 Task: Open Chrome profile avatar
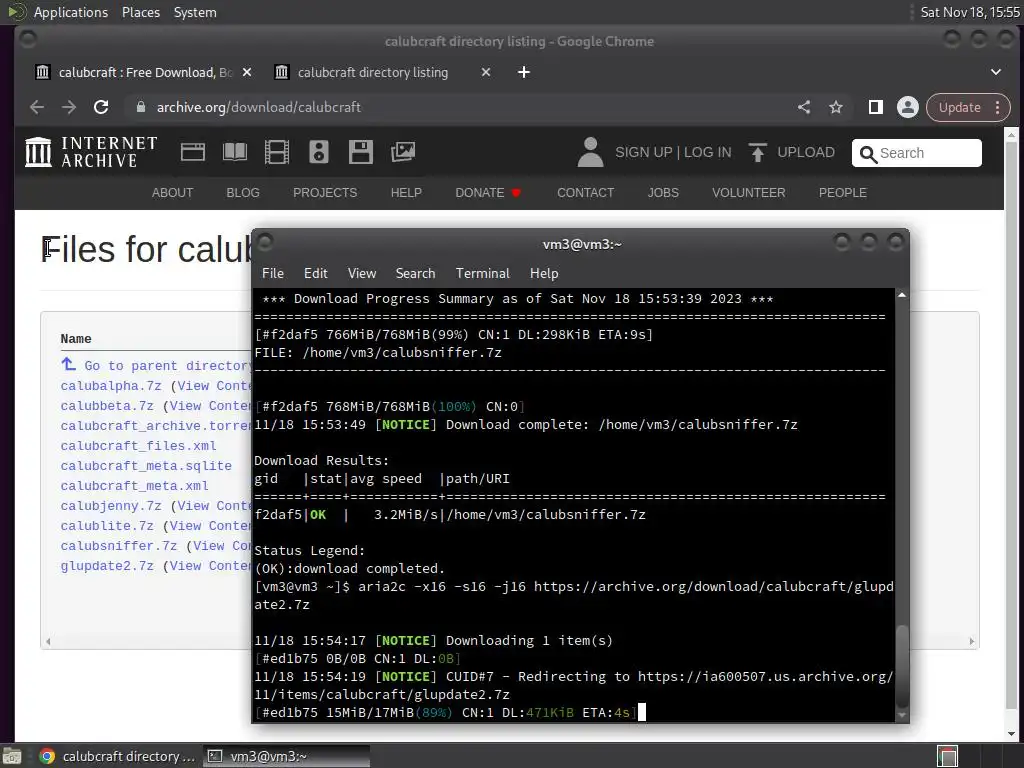point(908,107)
